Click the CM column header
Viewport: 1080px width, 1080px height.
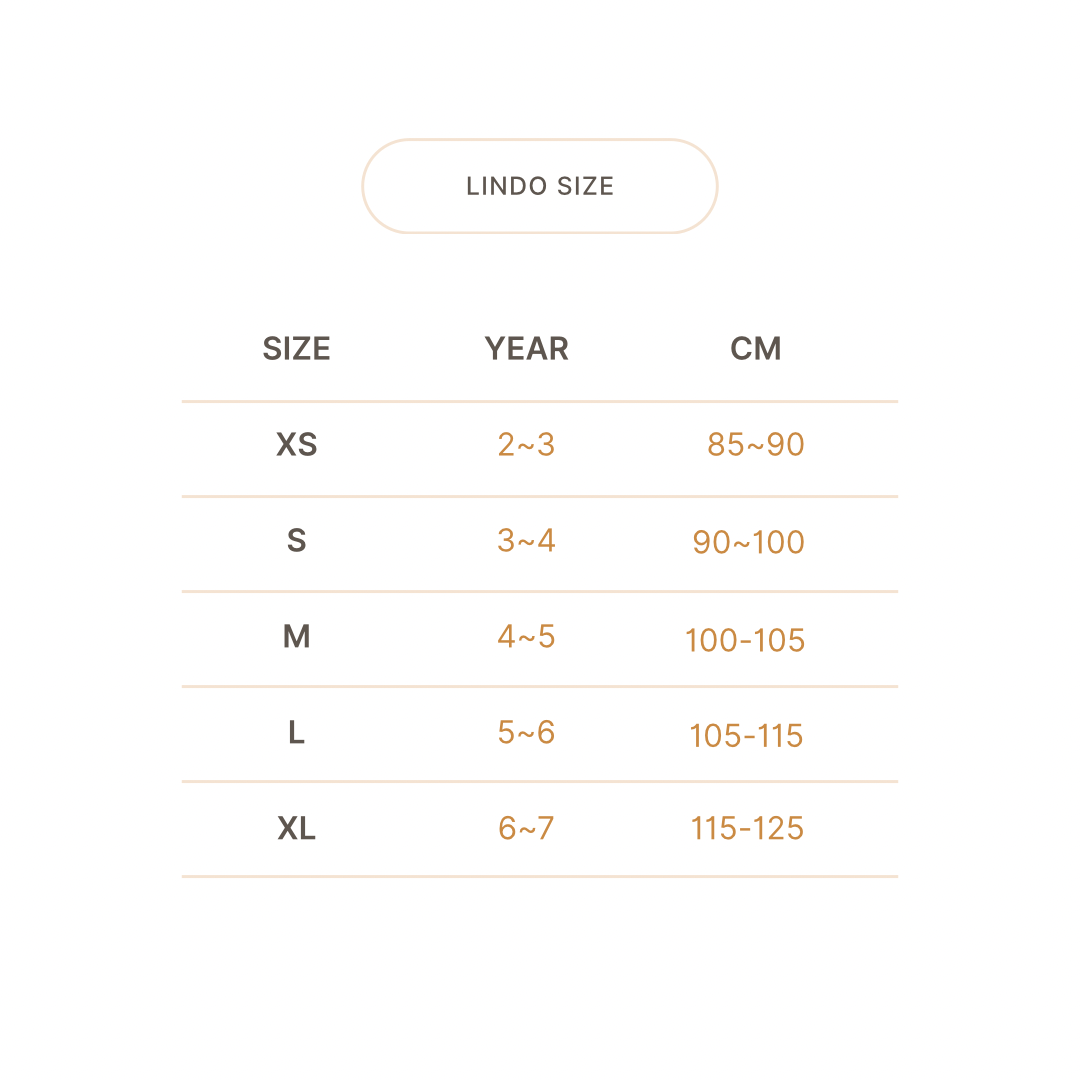point(756,349)
